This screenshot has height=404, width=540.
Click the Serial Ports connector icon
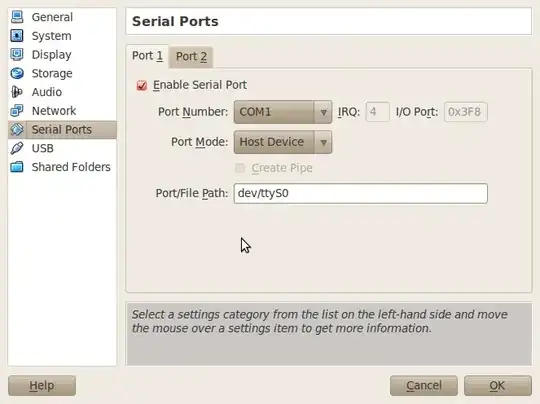(x=17, y=130)
